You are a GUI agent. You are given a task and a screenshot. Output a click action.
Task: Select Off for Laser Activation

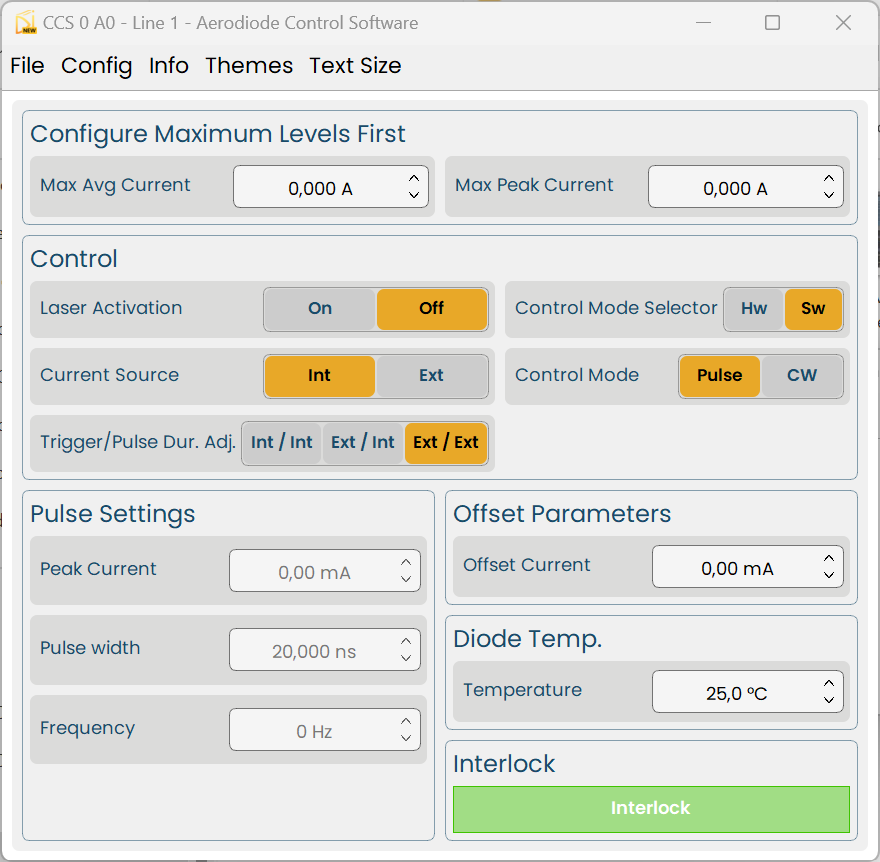432,309
